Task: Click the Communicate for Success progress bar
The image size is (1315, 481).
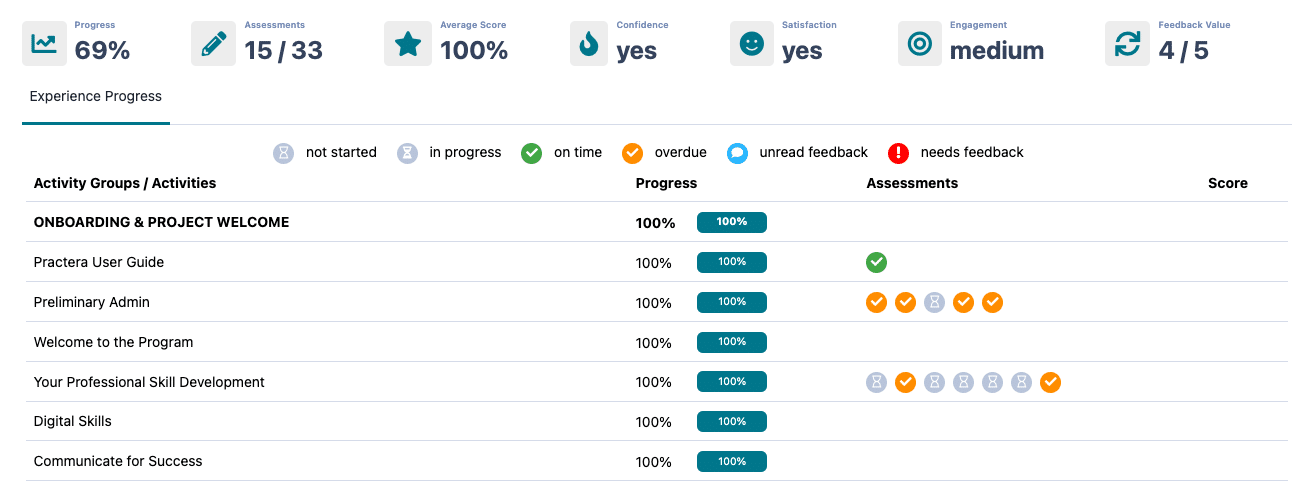Action: tap(731, 461)
